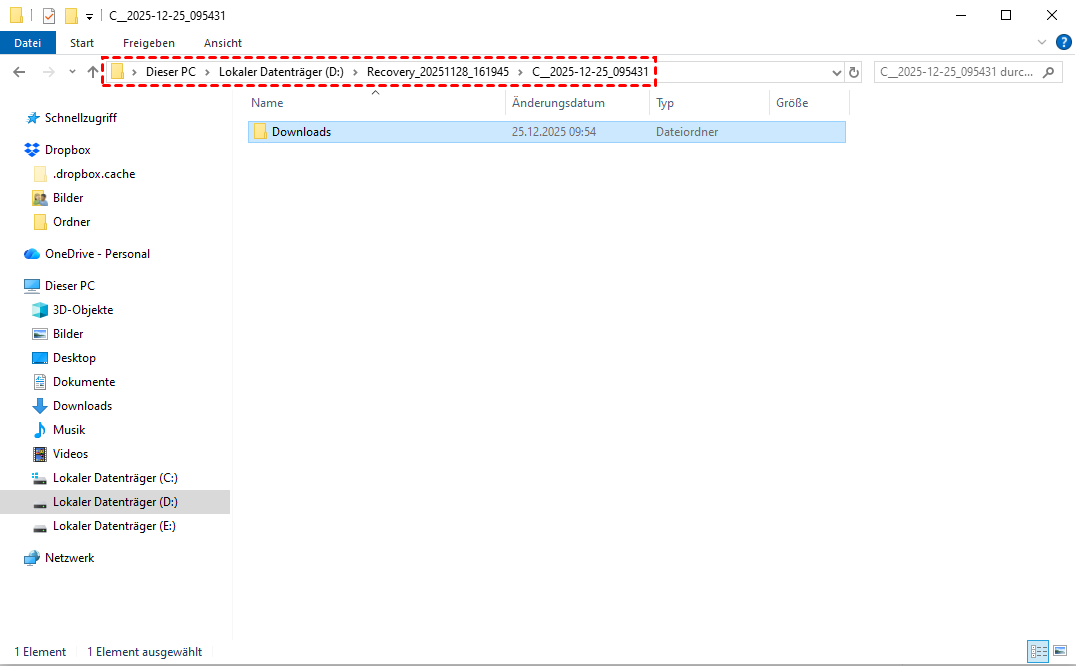
Task: Select Dropbox in the navigation pane
Action: [x=67, y=150]
